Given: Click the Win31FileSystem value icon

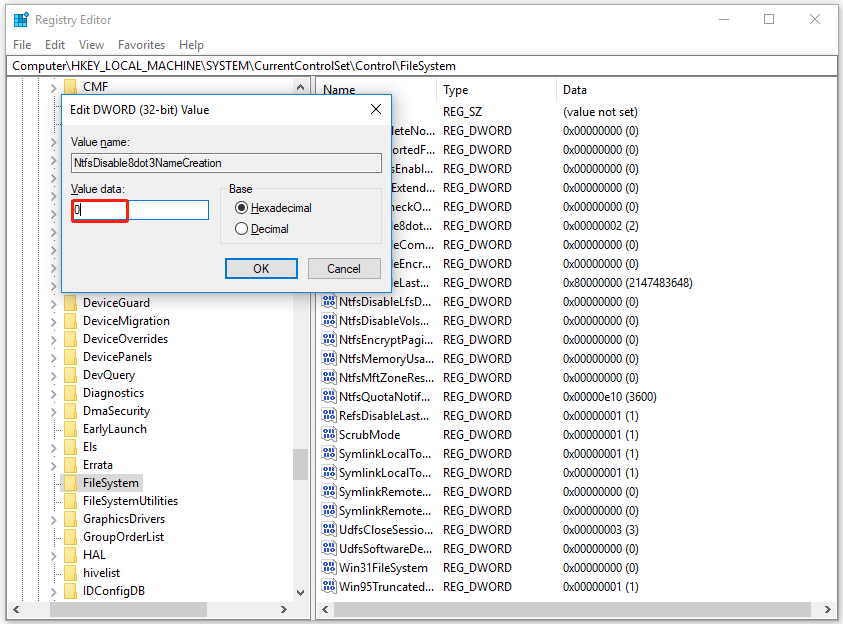Looking at the screenshot, I should [x=329, y=568].
